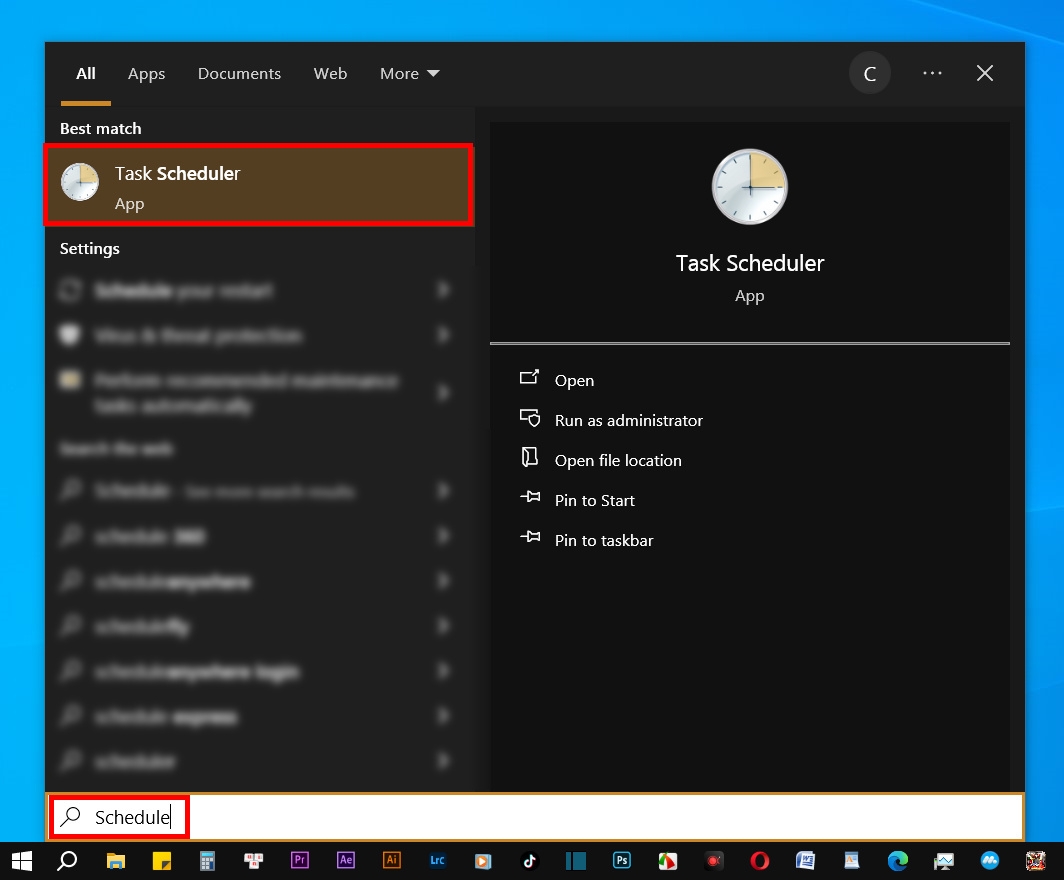Open TikTok from the taskbar

click(529, 861)
